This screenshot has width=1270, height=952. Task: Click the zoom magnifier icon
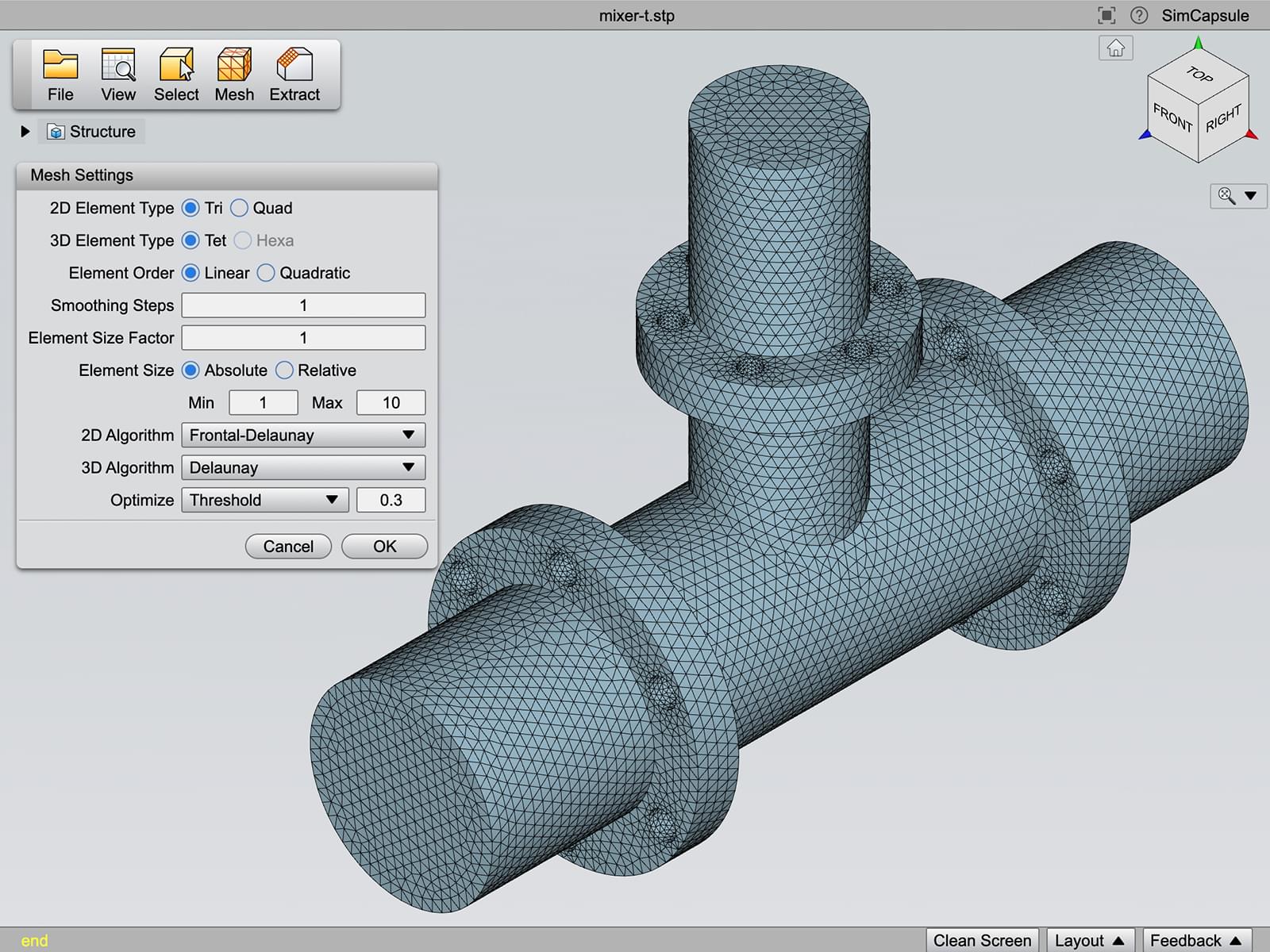[x=1226, y=196]
